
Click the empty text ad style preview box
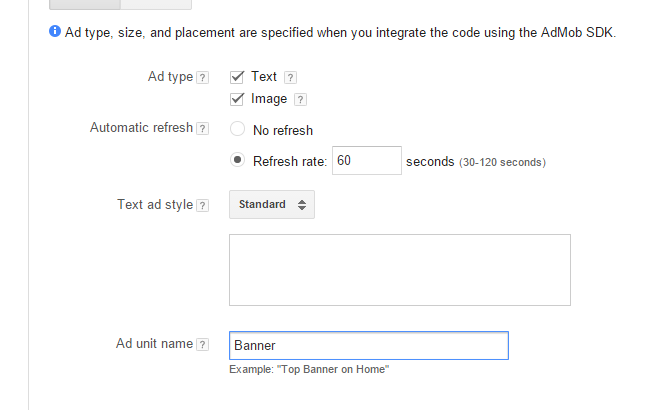(x=399, y=270)
